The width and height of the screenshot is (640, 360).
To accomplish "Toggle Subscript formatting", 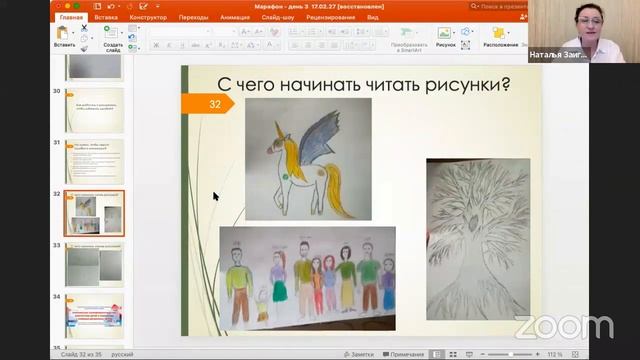I will click(221, 45).
